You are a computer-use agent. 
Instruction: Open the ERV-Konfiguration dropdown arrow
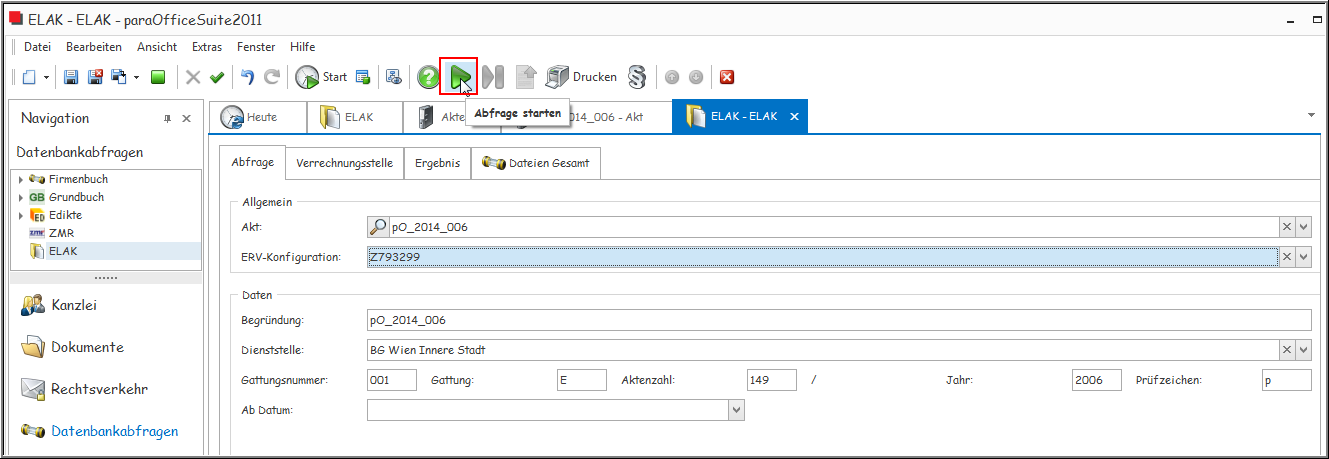coord(1303,257)
